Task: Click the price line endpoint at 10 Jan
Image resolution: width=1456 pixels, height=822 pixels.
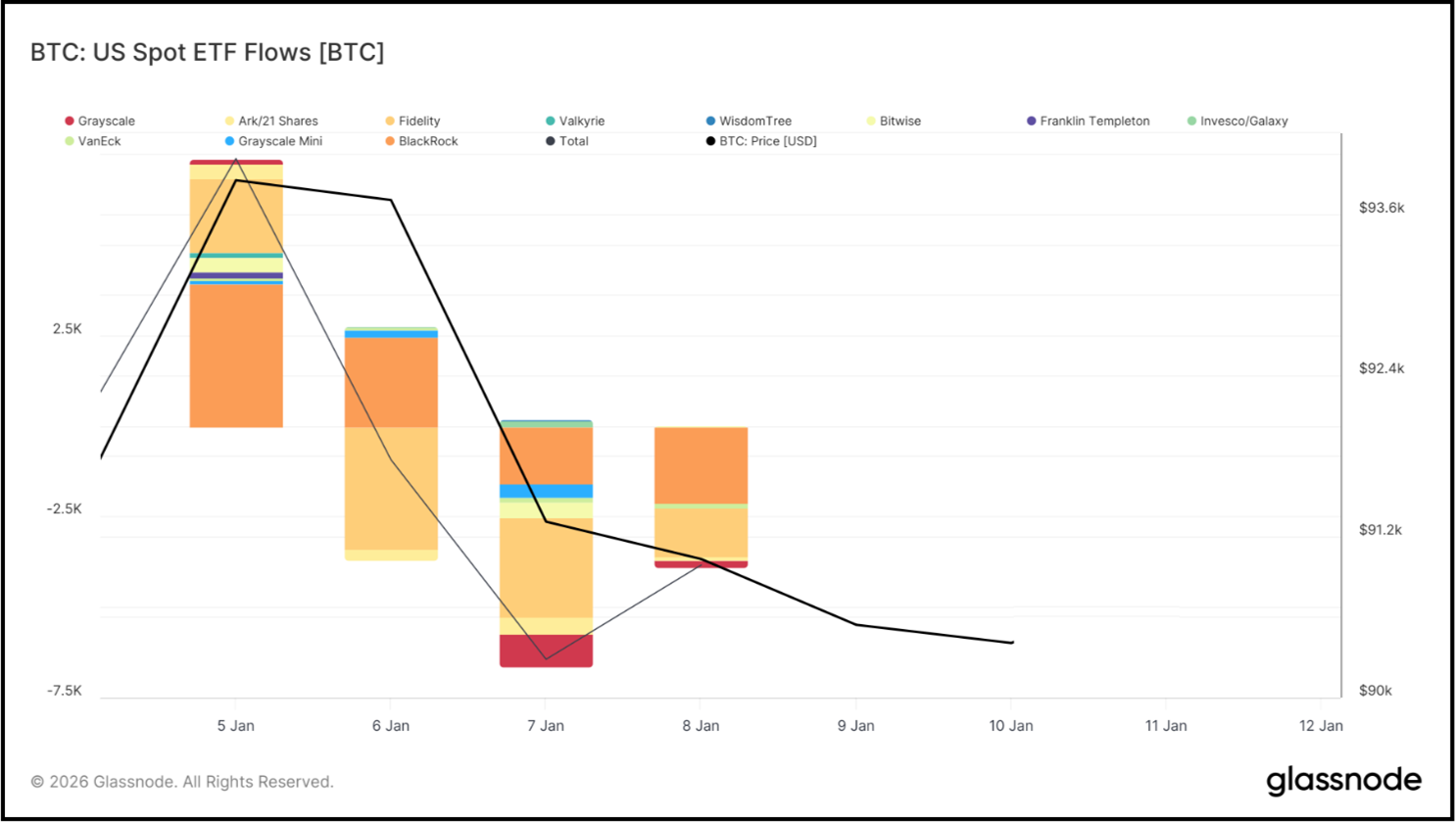Action: (1011, 643)
